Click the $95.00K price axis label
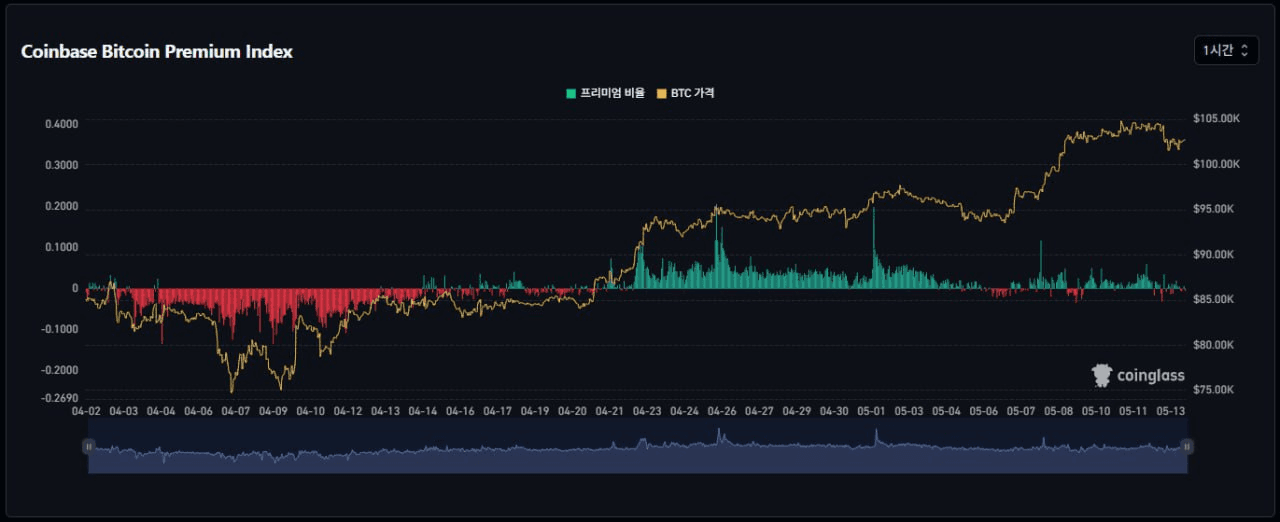The width and height of the screenshot is (1280, 522). (1214, 209)
